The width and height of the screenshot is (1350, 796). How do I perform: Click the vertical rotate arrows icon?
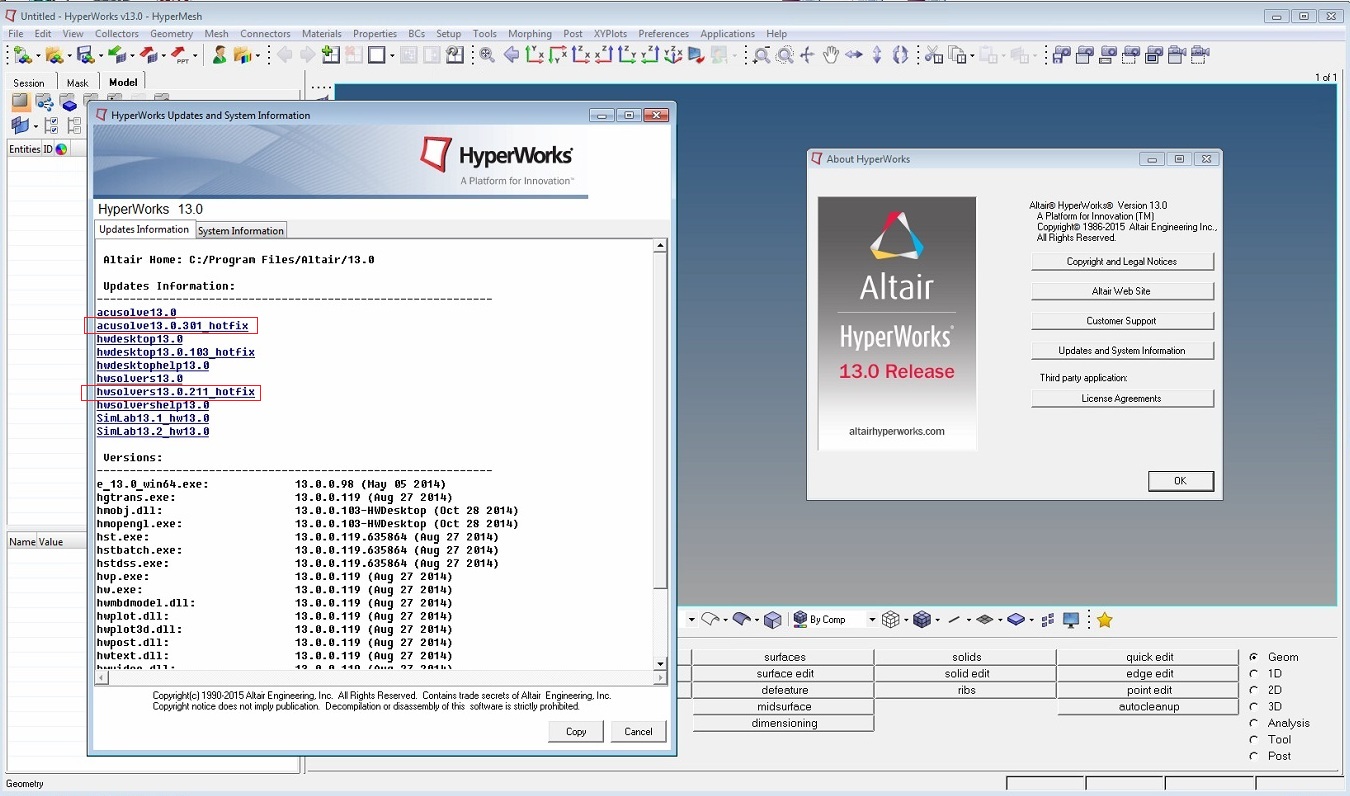877,55
